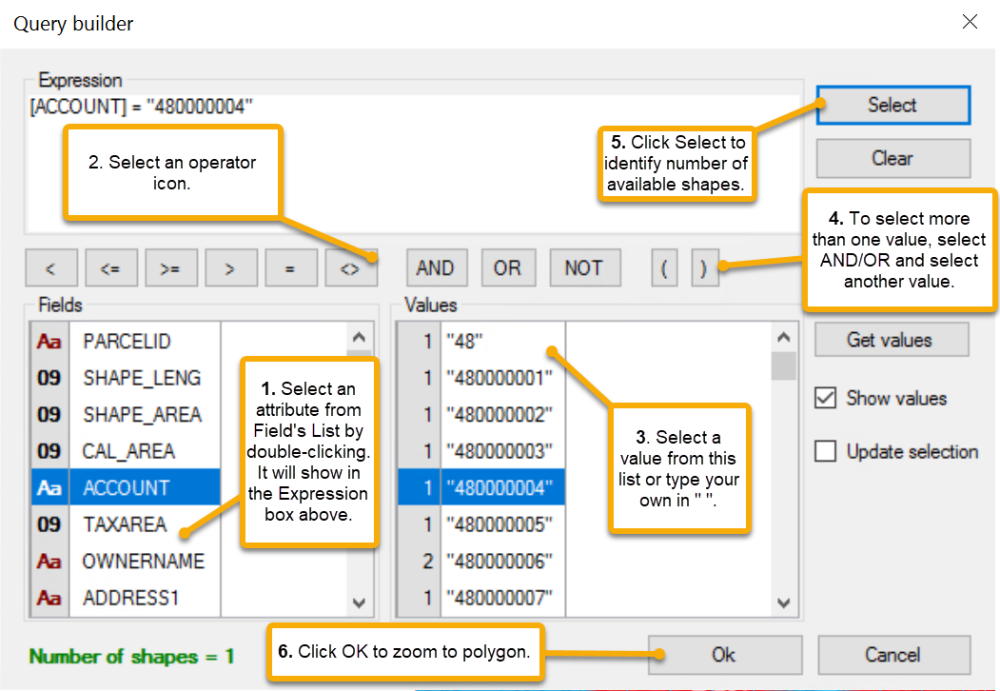Disable the Show values checkbox

[x=825, y=398]
